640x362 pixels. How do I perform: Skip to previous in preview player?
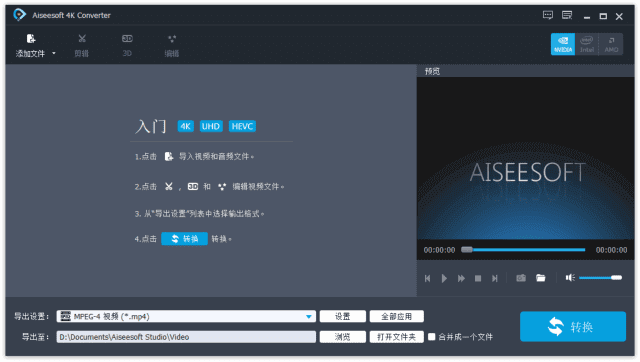click(427, 278)
